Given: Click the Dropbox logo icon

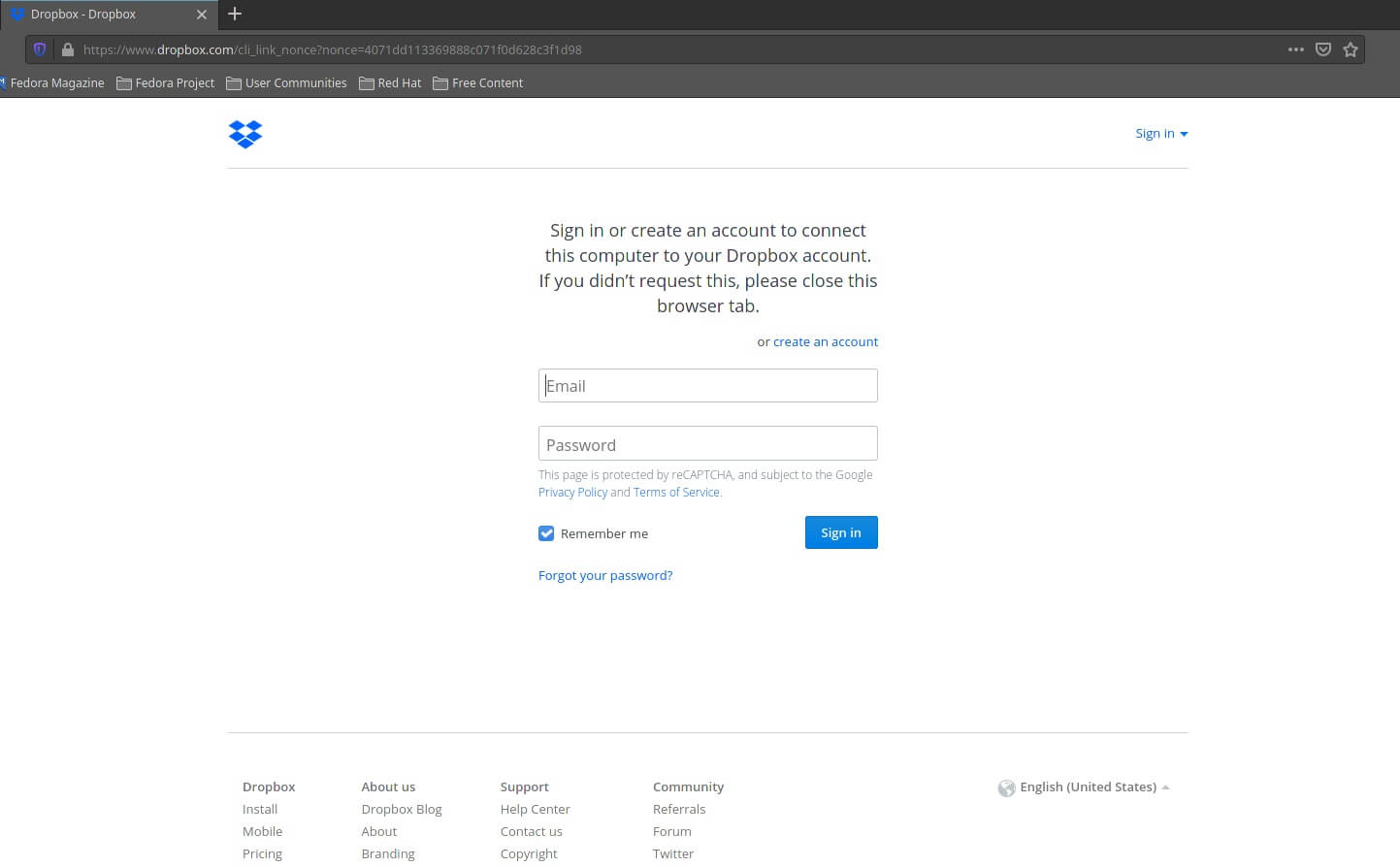Looking at the screenshot, I should [x=245, y=134].
